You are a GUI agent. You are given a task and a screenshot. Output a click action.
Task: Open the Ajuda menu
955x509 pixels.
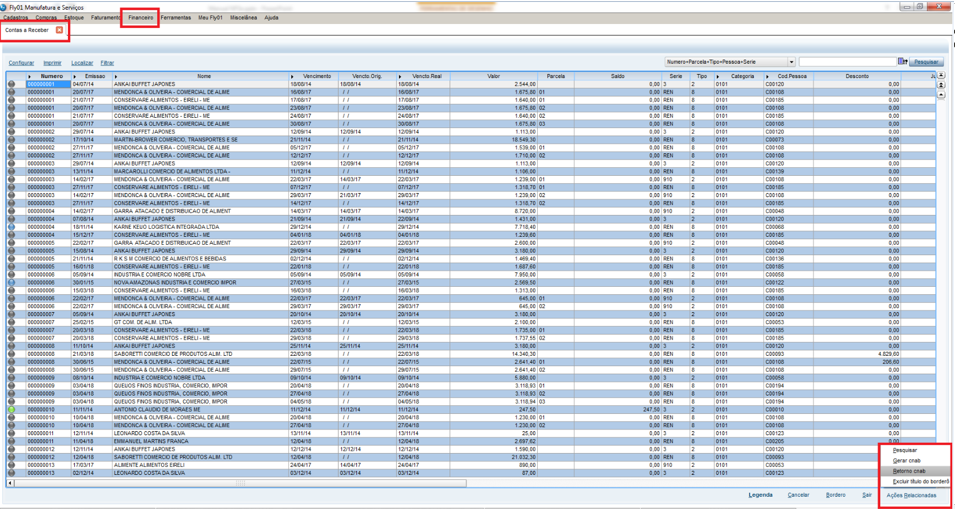(x=272, y=18)
